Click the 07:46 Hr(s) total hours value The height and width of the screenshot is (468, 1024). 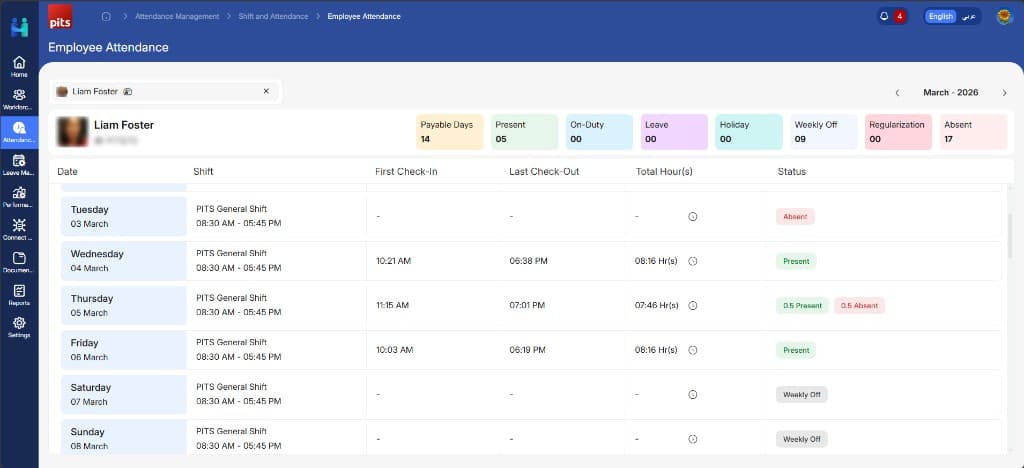656,305
